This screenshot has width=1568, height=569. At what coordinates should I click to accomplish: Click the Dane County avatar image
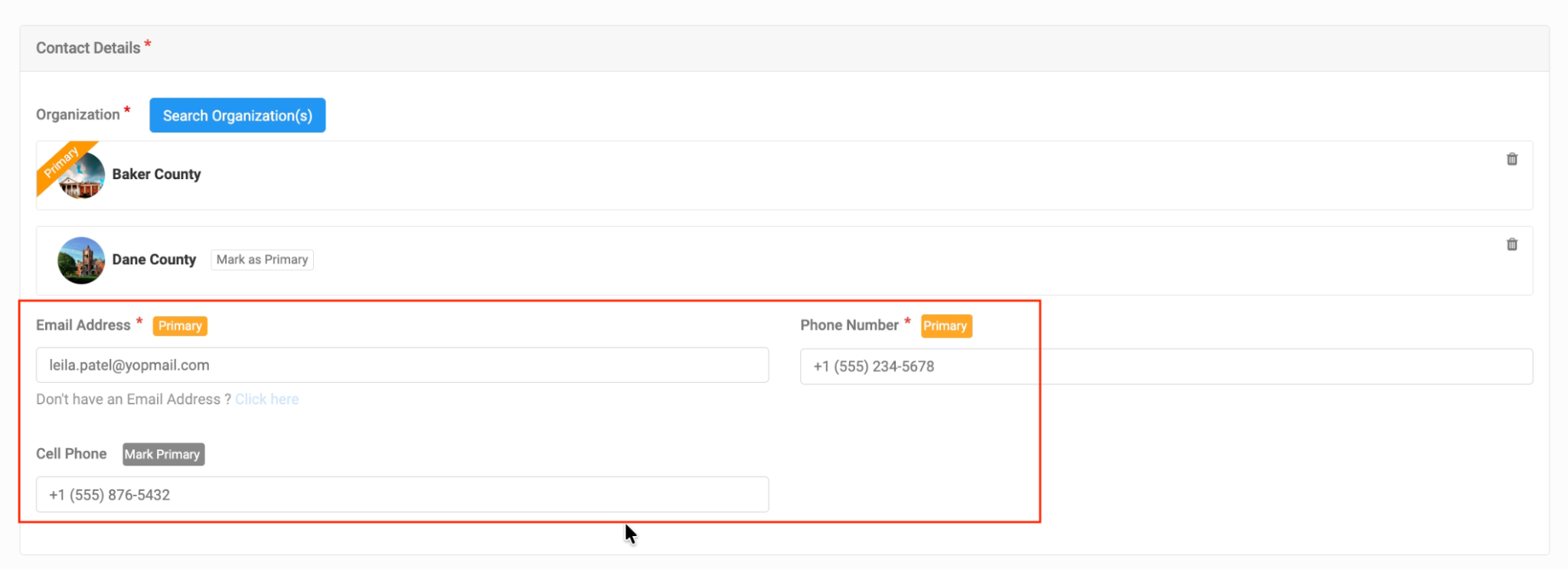coord(81,260)
